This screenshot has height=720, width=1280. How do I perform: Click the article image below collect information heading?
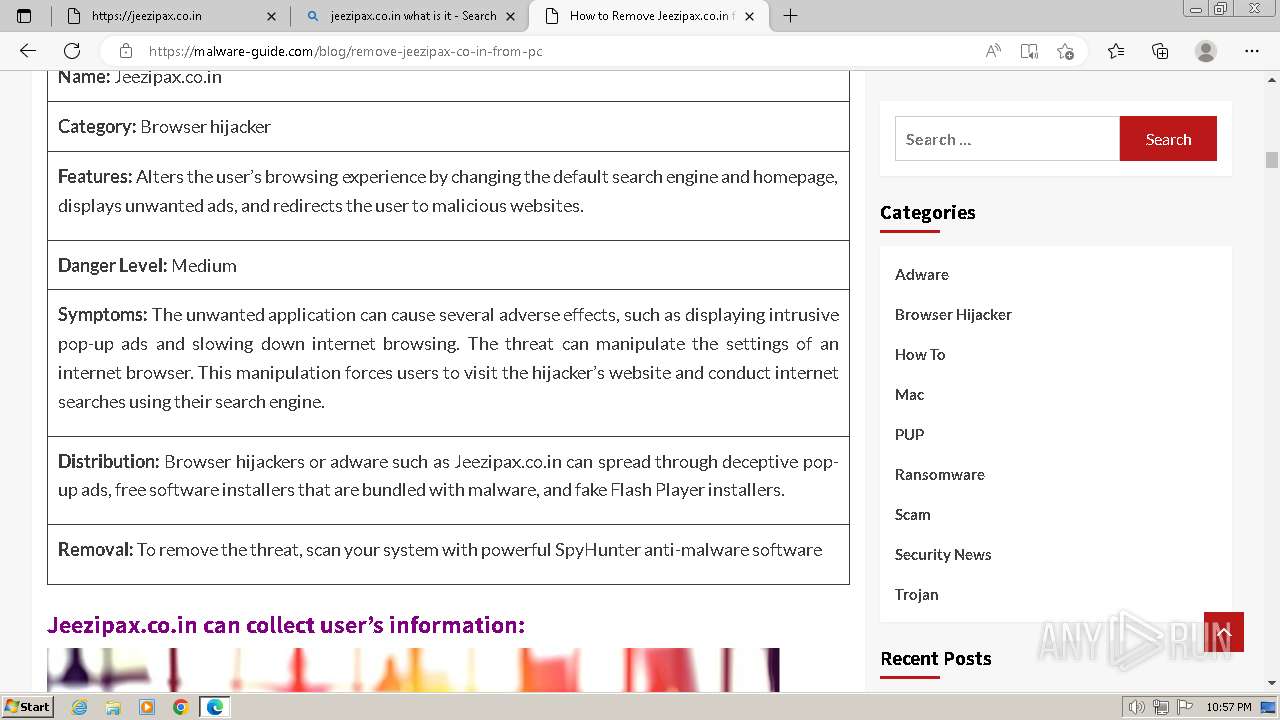pyautogui.click(x=413, y=670)
